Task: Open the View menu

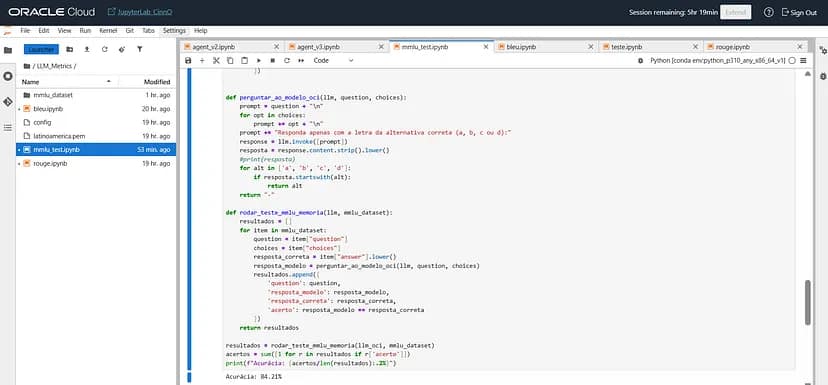Action: 64,31
